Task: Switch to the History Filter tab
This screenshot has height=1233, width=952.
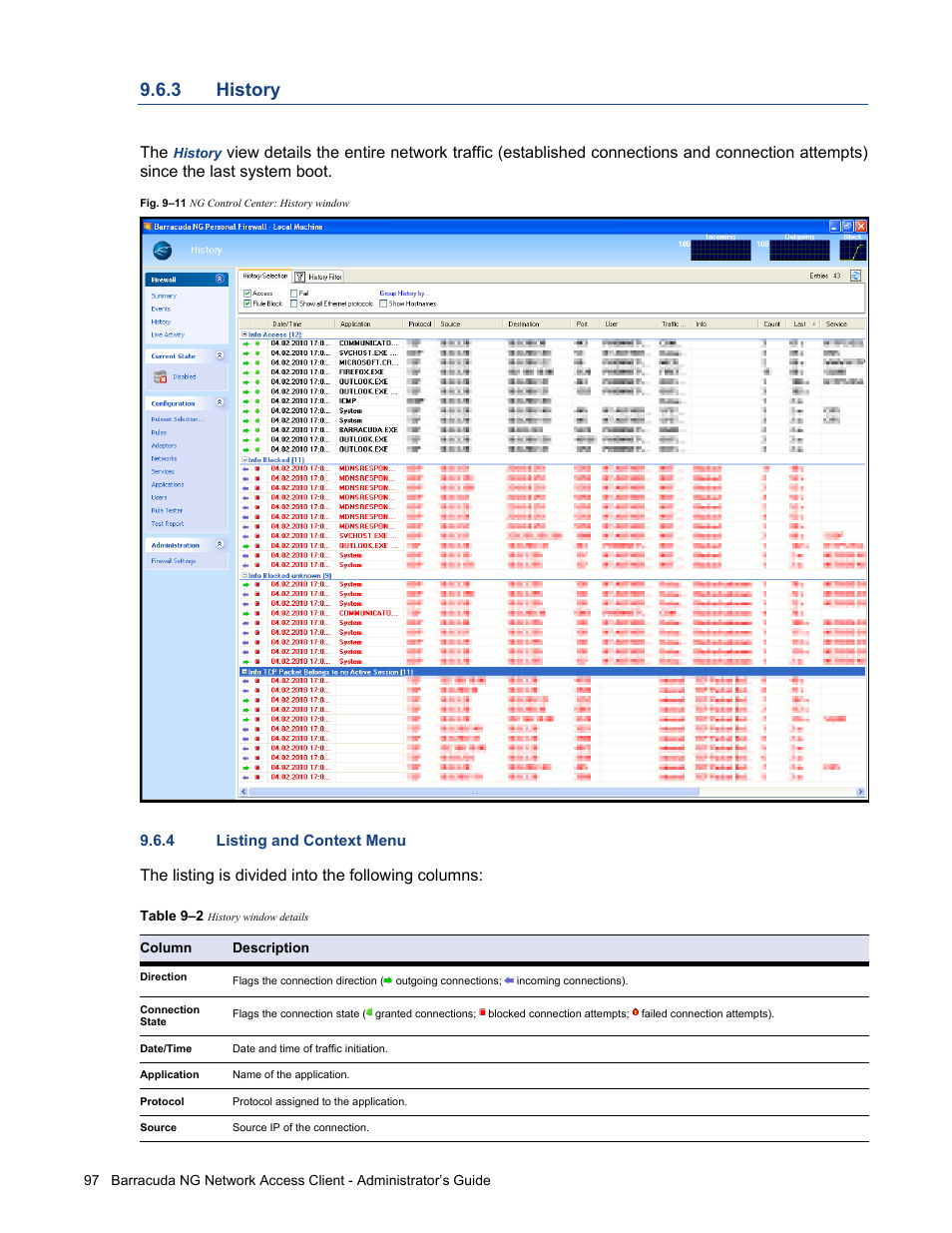Action: (318, 277)
